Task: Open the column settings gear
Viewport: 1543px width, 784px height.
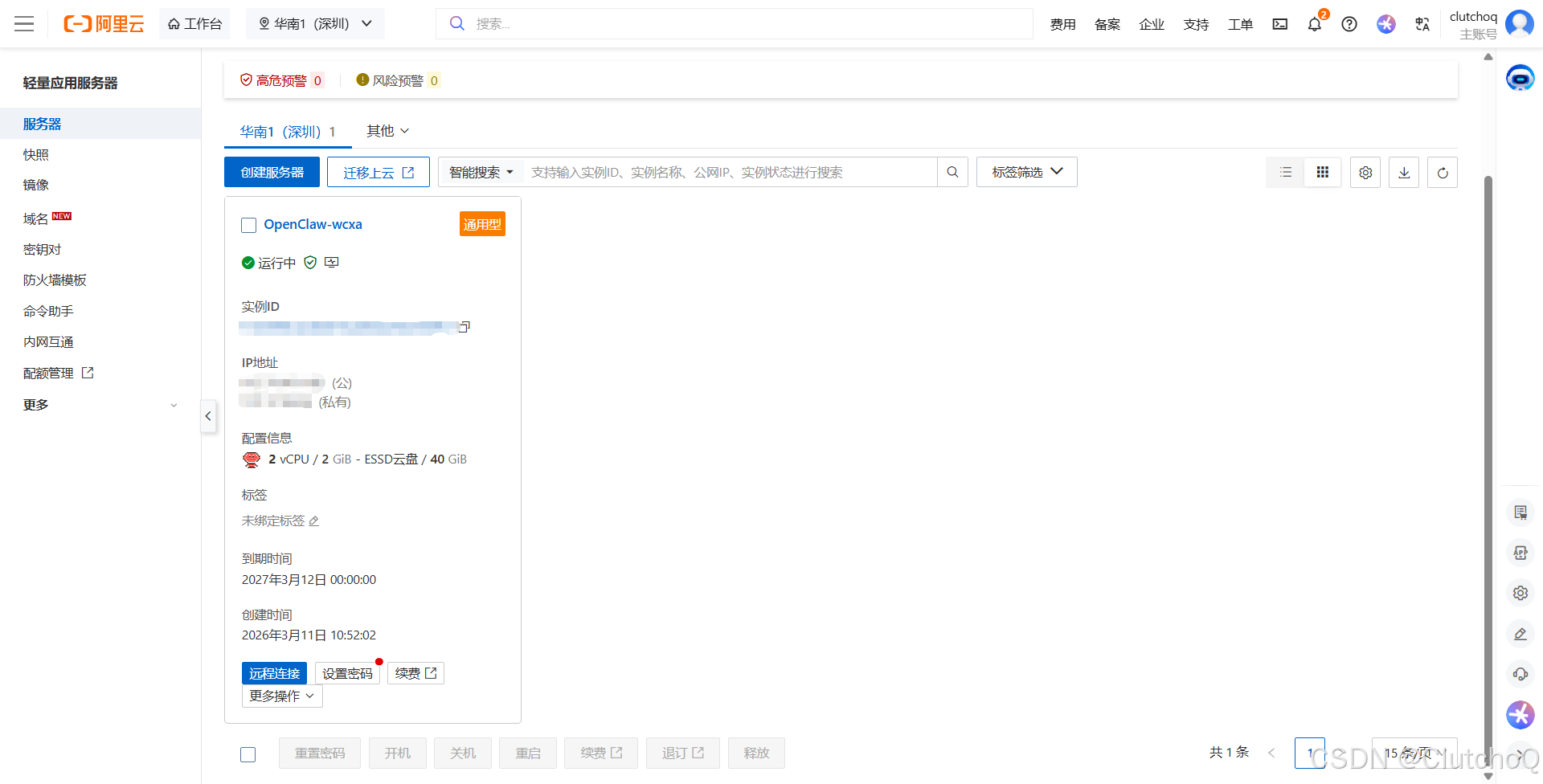Action: coord(1365,173)
